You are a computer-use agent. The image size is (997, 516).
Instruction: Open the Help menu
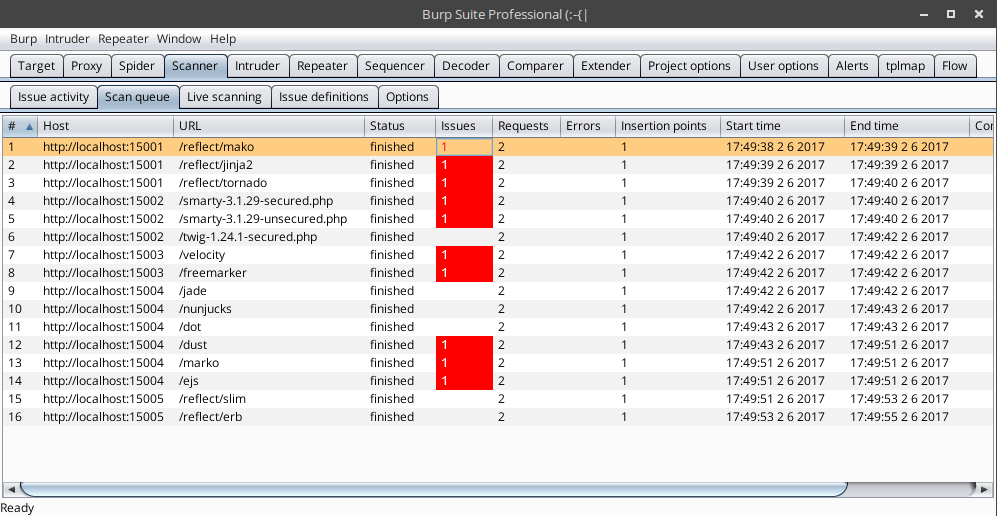pos(223,39)
